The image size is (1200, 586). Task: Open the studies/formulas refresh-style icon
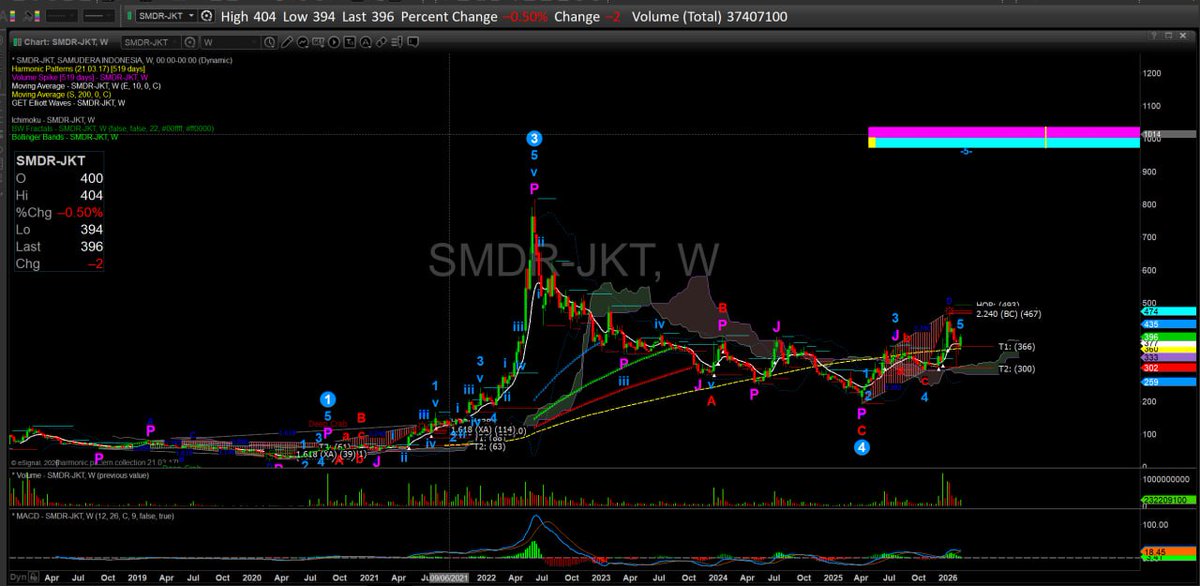coord(302,42)
